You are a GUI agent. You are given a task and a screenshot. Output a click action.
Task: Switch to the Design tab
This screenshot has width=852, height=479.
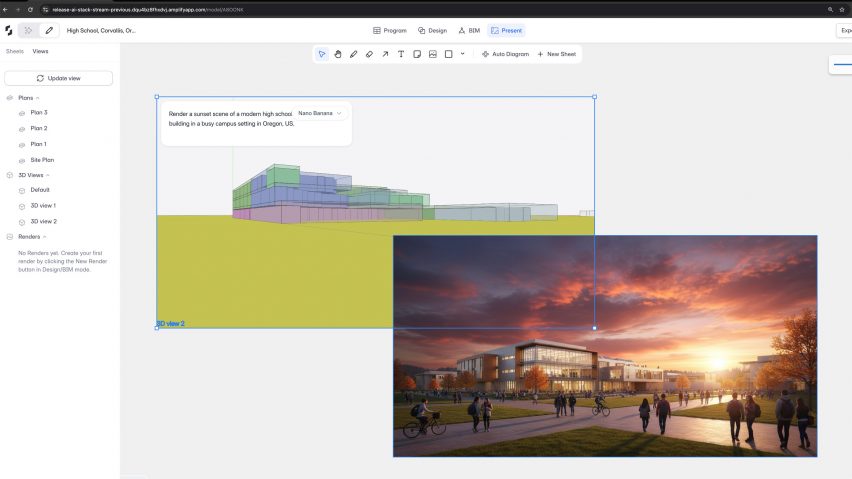432,30
